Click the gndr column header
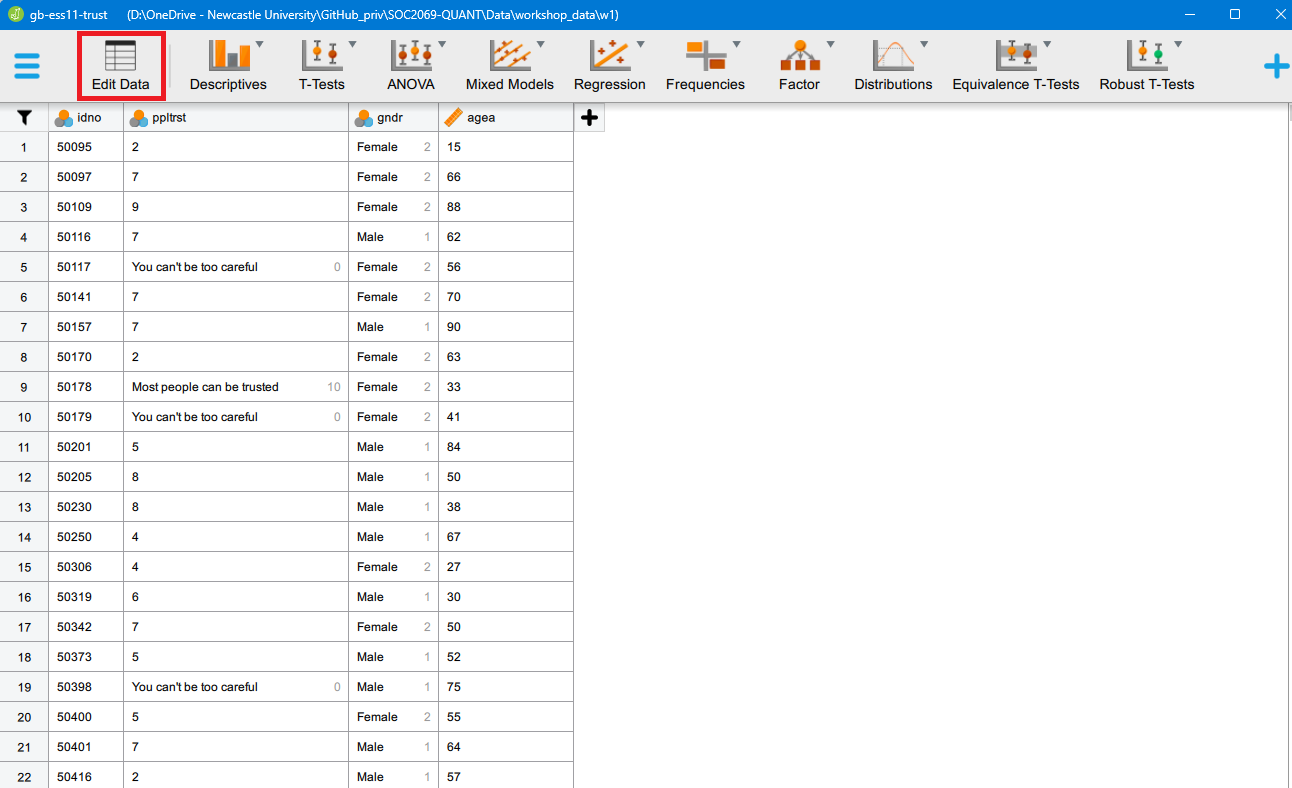1292x788 pixels. pos(393,118)
